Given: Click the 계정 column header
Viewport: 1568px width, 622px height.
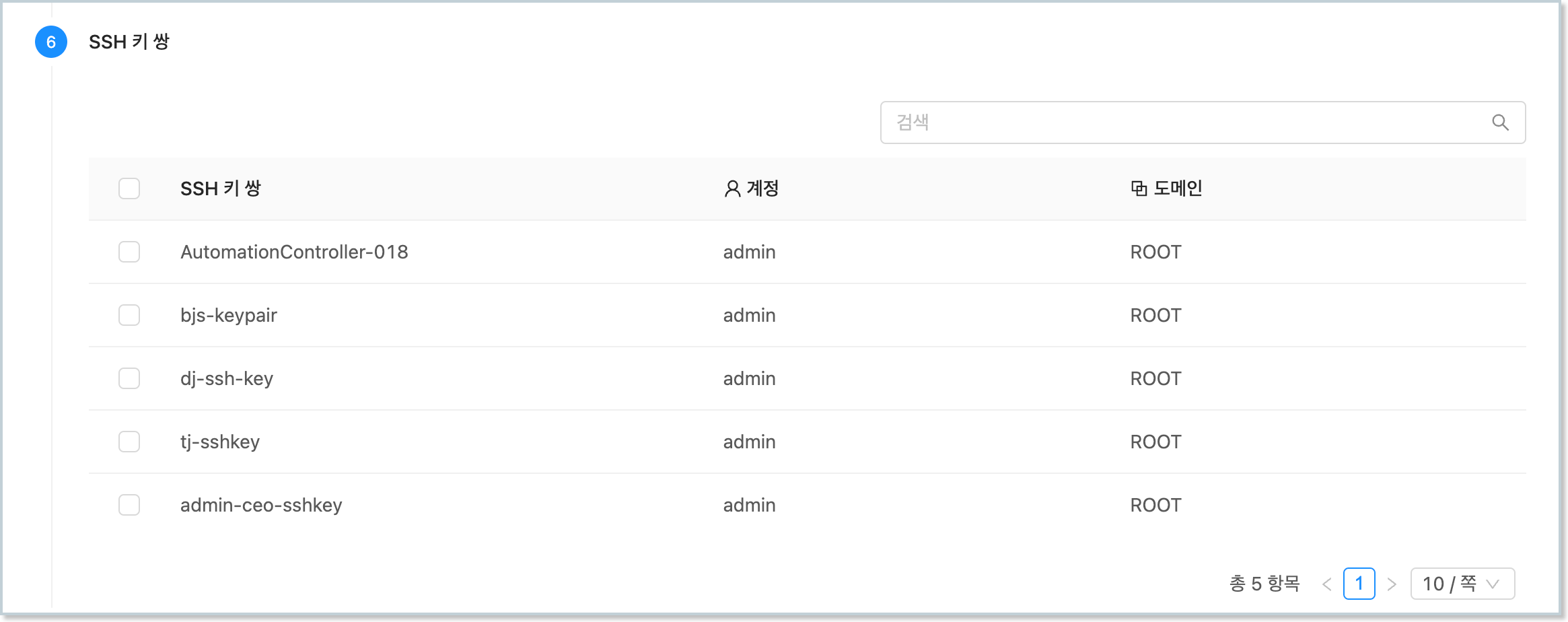Looking at the screenshot, I should (762, 188).
